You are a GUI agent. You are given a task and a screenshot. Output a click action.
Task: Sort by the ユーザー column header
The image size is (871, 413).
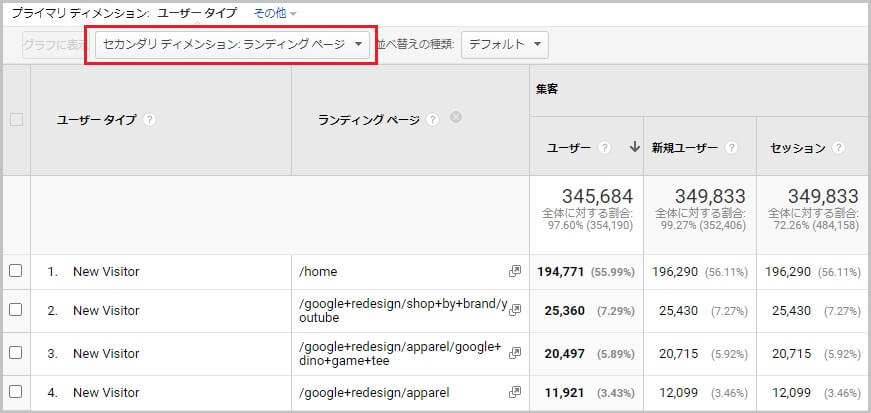[569, 148]
